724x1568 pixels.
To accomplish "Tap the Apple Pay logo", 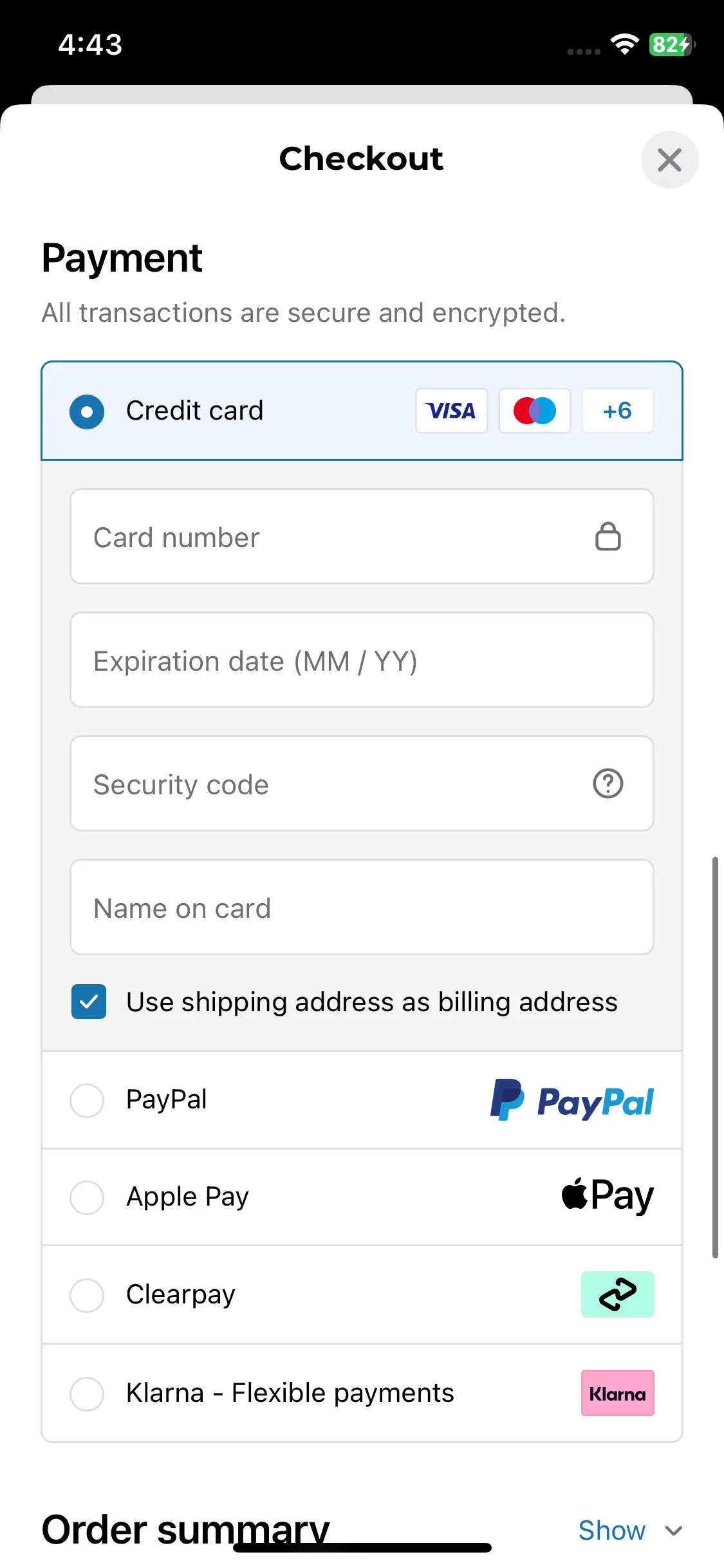I will (x=608, y=1196).
